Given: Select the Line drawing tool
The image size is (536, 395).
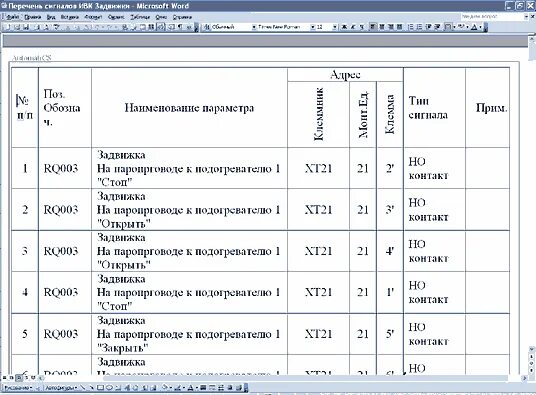Looking at the screenshot, I should [83, 387].
